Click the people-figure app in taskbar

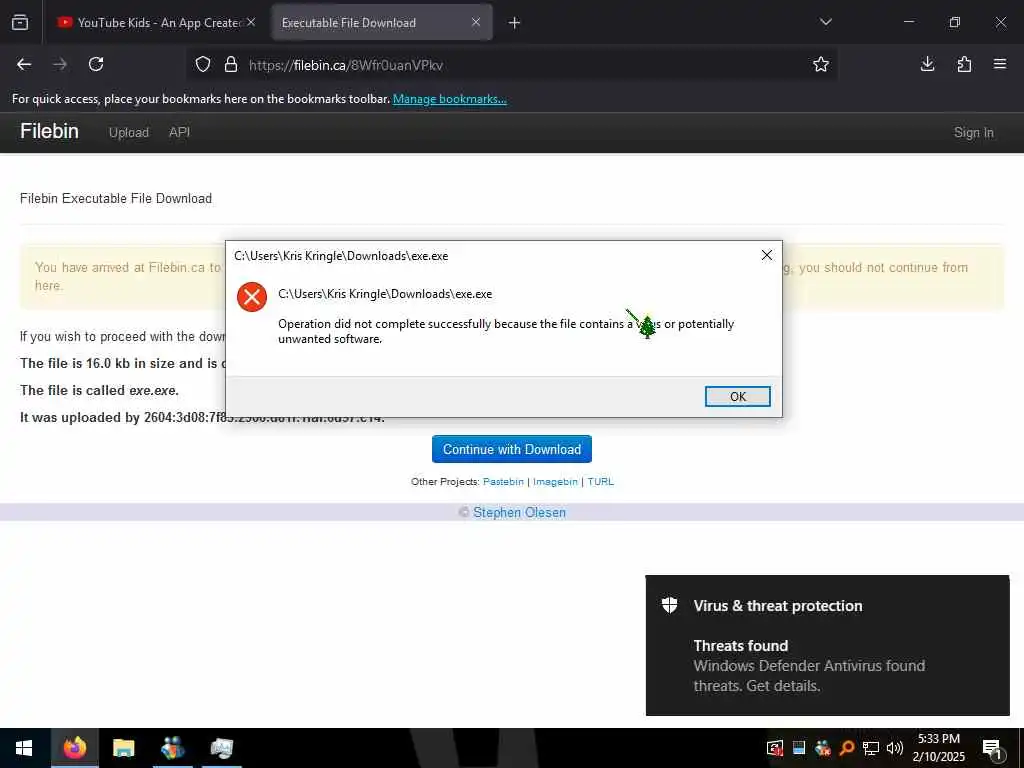point(172,748)
